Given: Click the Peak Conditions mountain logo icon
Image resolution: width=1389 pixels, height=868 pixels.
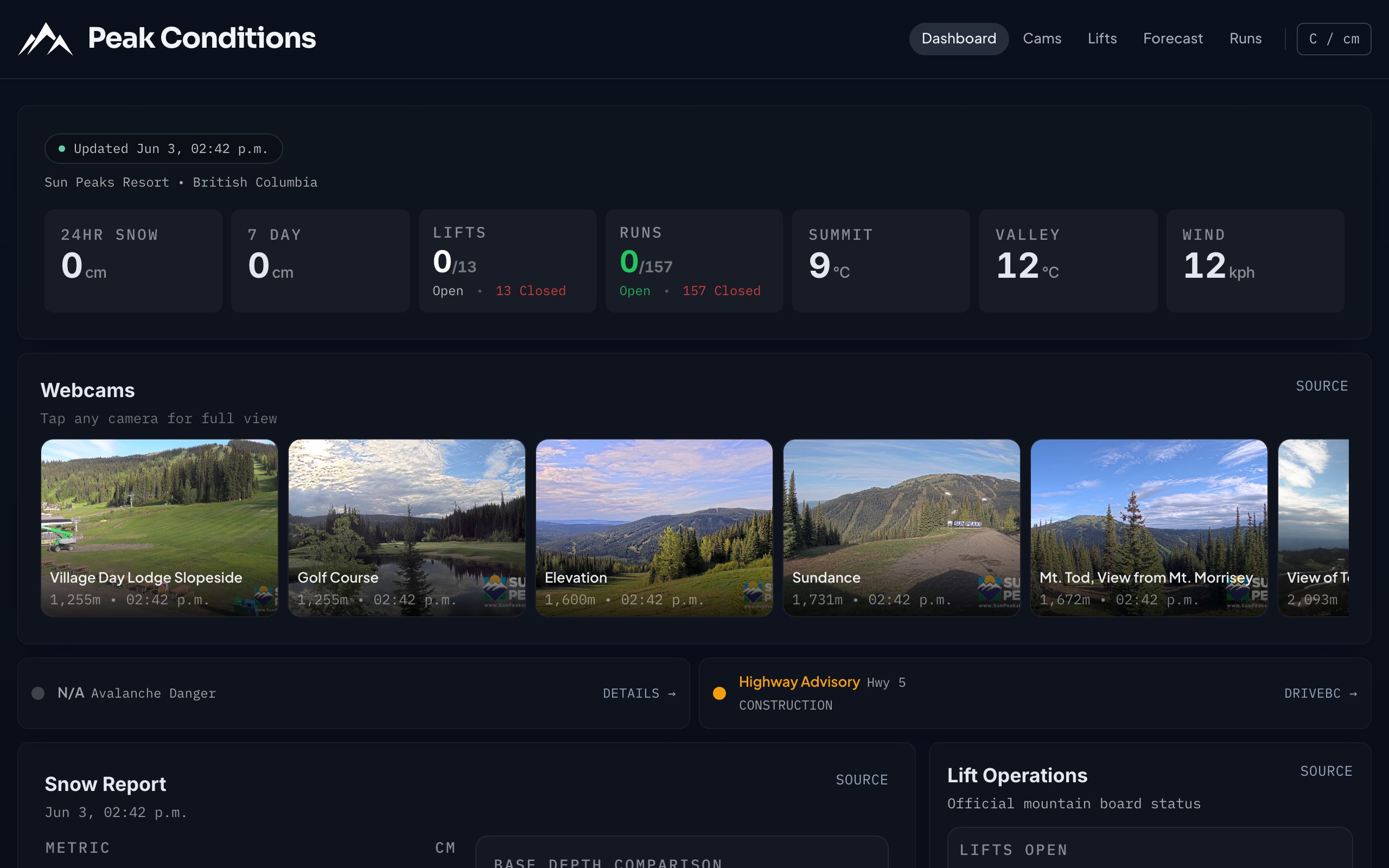Looking at the screenshot, I should click(46, 39).
